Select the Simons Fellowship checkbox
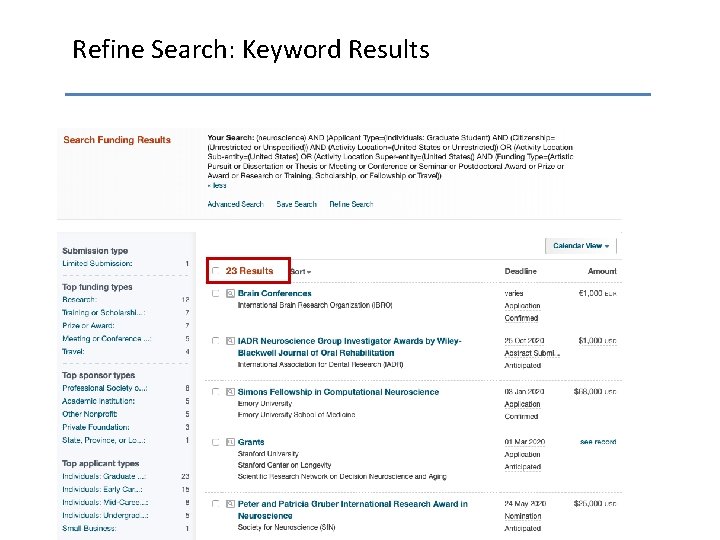 [215, 392]
